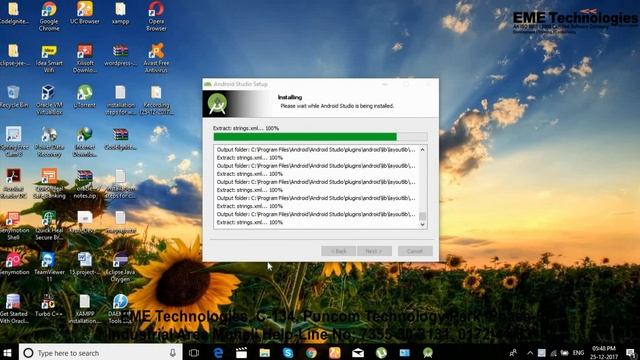This screenshot has height=360, width=640.
Task: Click the extraction log scrollbar thumb
Action: [x=422, y=216]
